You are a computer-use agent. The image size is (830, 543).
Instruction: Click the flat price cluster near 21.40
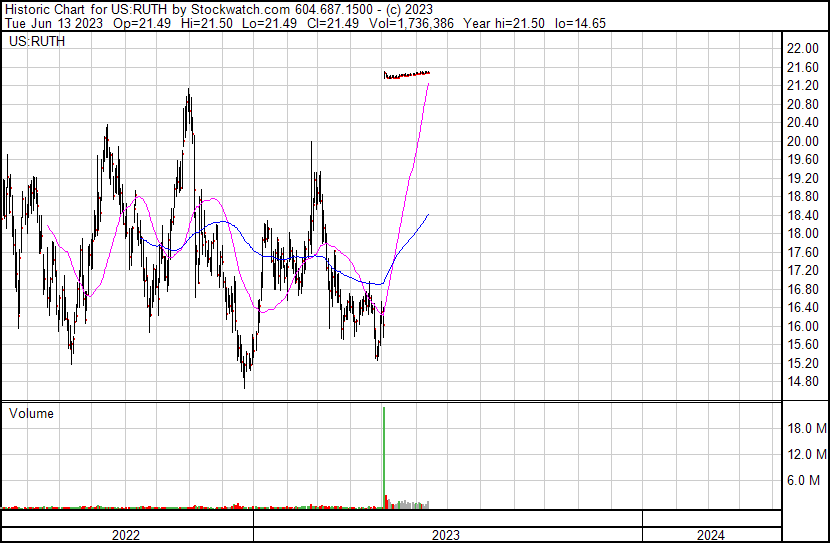407,74
